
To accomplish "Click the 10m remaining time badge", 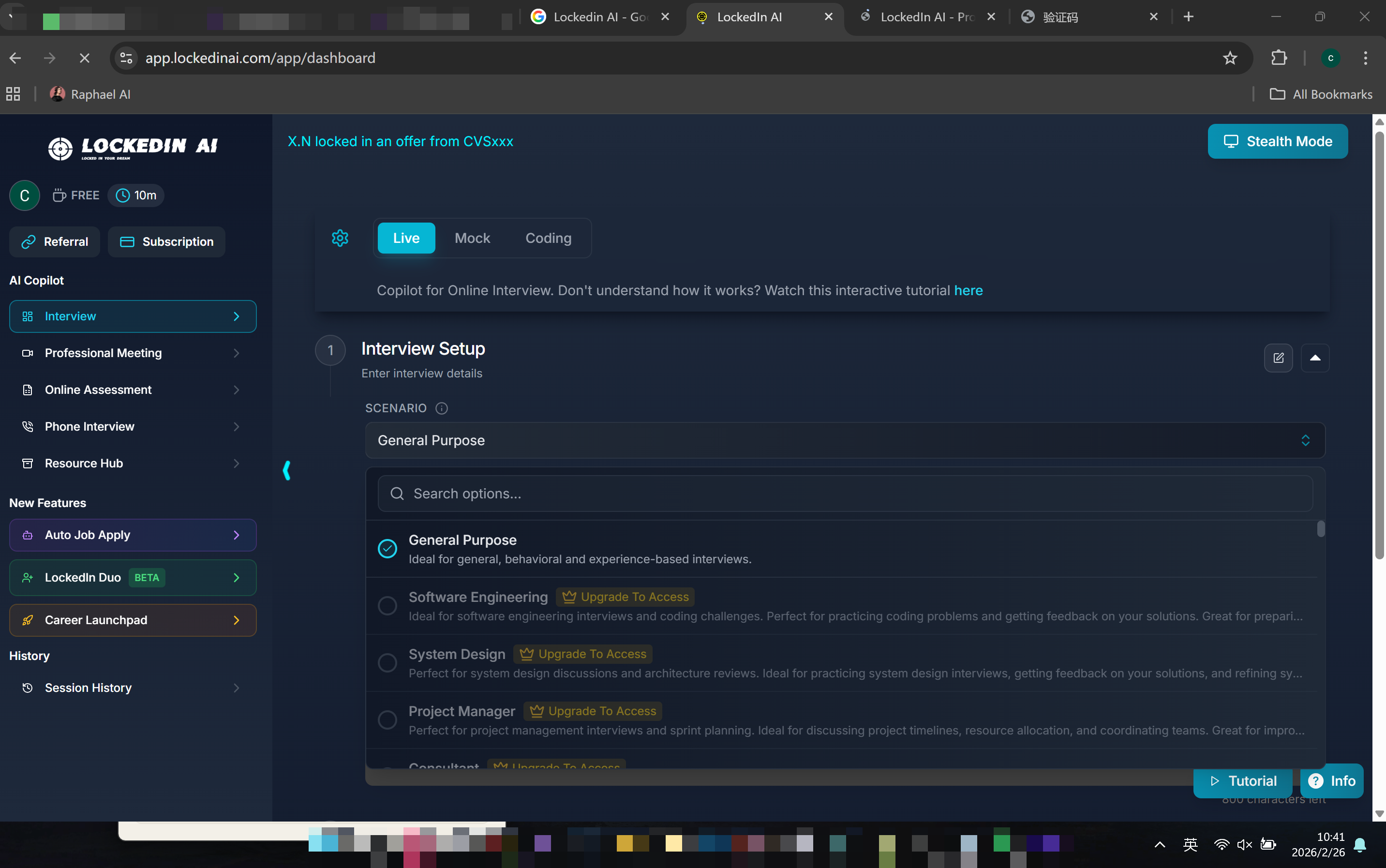I will [x=136, y=195].
